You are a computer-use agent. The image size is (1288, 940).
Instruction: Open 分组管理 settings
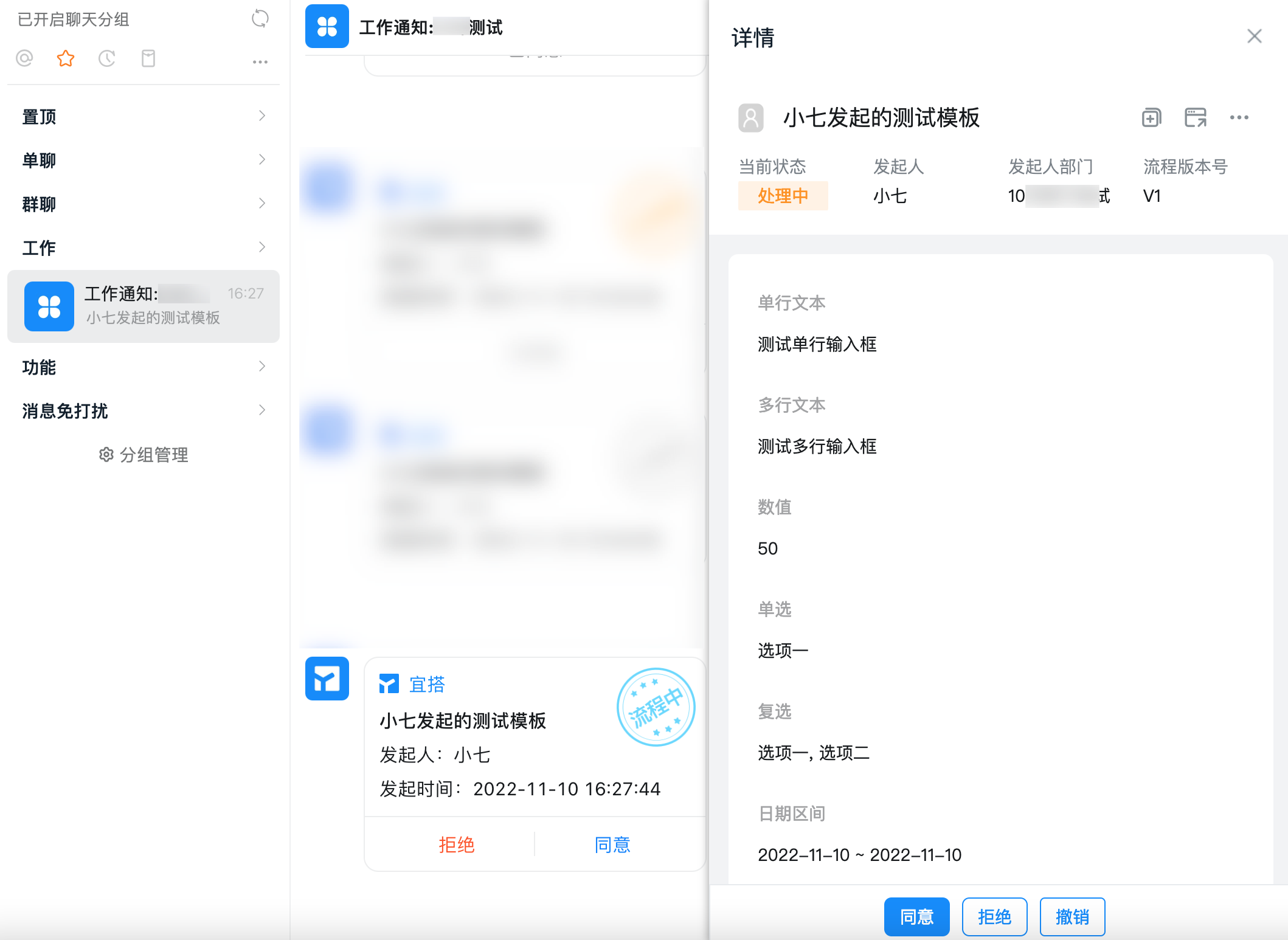pyautogui.click(x=144, y=455)
